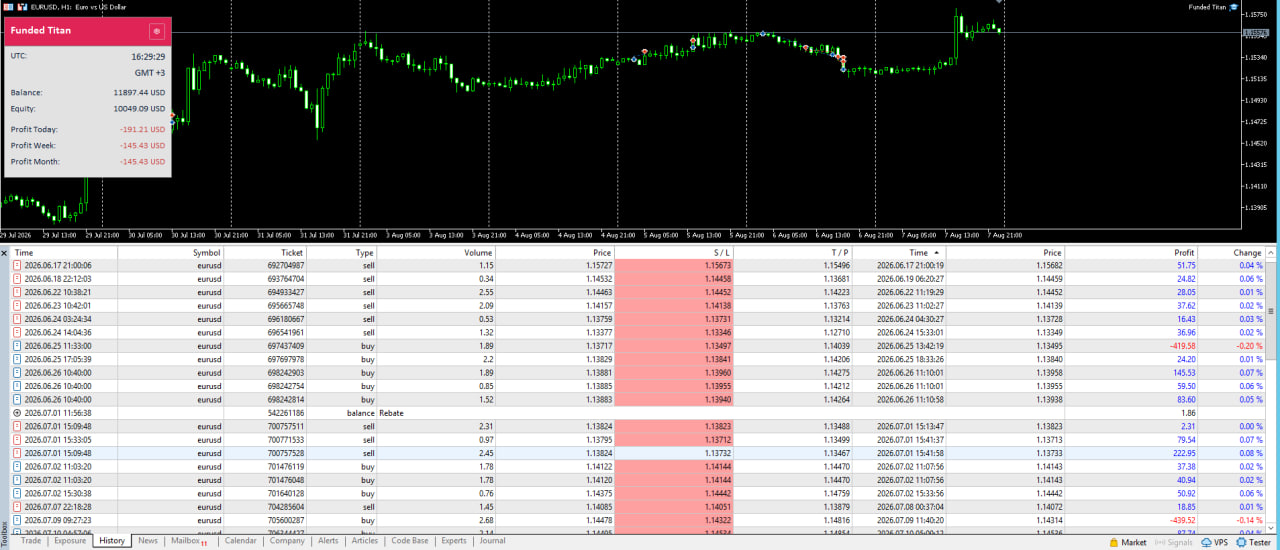Screen dimensions: 1280x550
Task: Click the Funded Titan expert icon top-right
Action: pos(1233,7)
